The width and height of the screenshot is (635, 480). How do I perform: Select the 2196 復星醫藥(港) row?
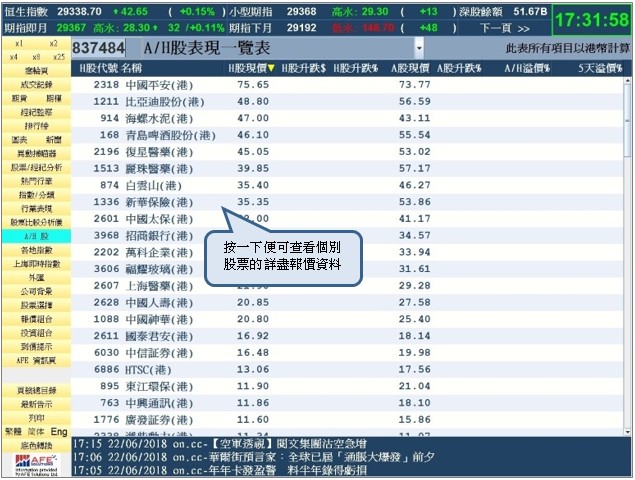[347, 152]
